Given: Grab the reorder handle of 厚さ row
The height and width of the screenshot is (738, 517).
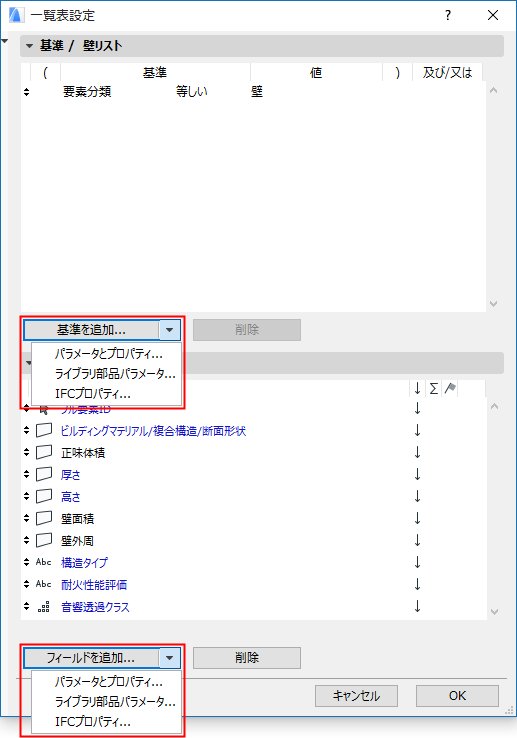Looking at the screenshot, I should [26, 474].
